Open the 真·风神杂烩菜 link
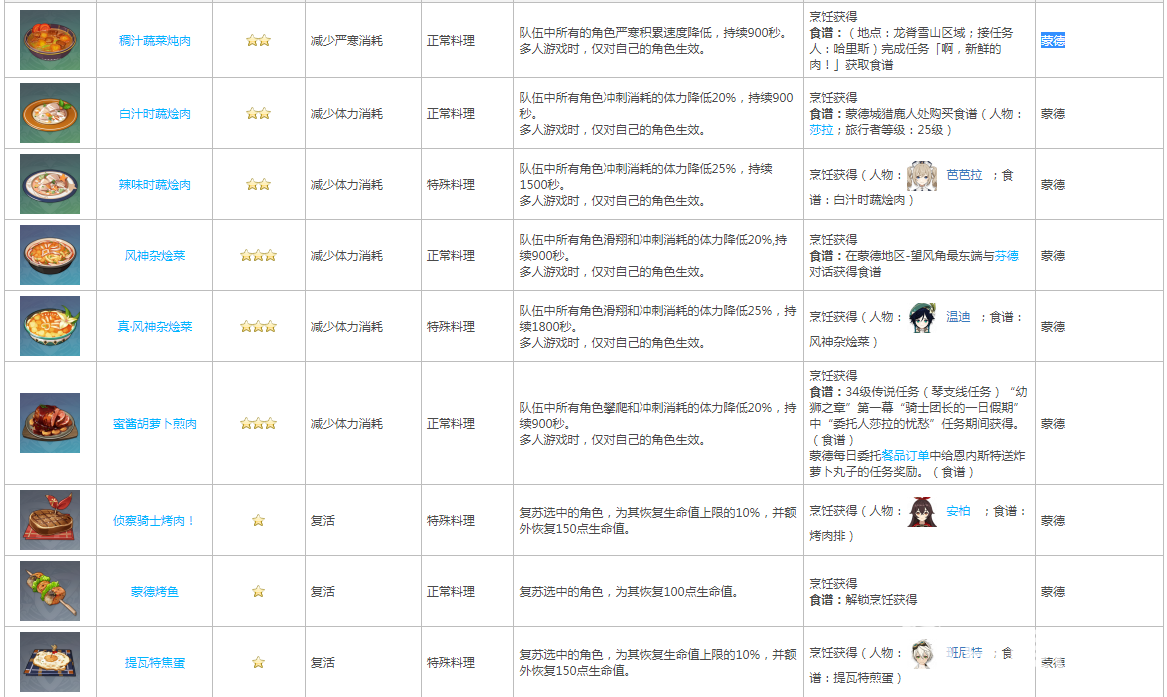The height and width of the screenshot is (697, 1167). point(155,327)
